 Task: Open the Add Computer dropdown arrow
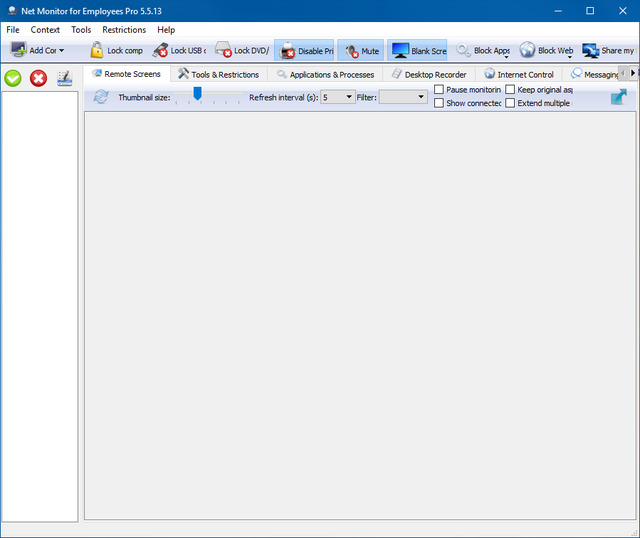[x=61, y=51]
